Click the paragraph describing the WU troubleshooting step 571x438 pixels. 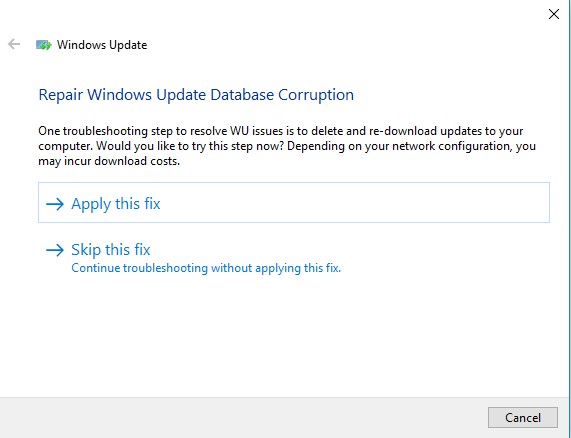click(x=287, y=146)
